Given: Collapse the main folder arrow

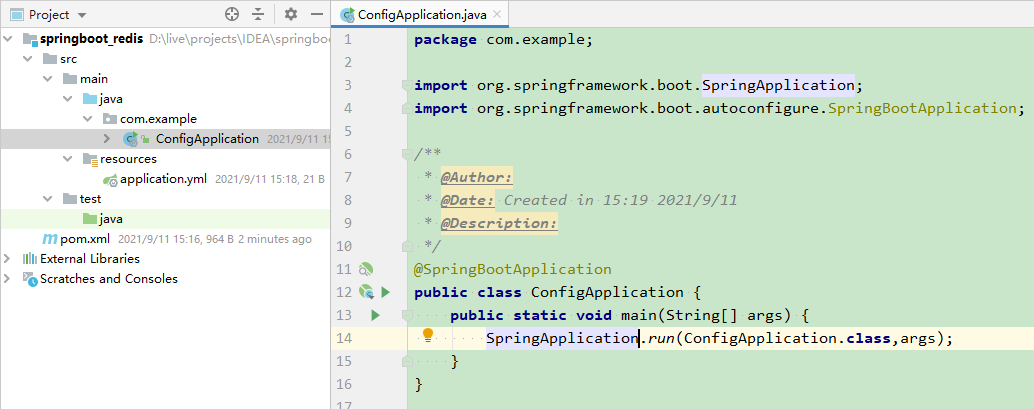Looking at the screenshot, I should [48, 79].
